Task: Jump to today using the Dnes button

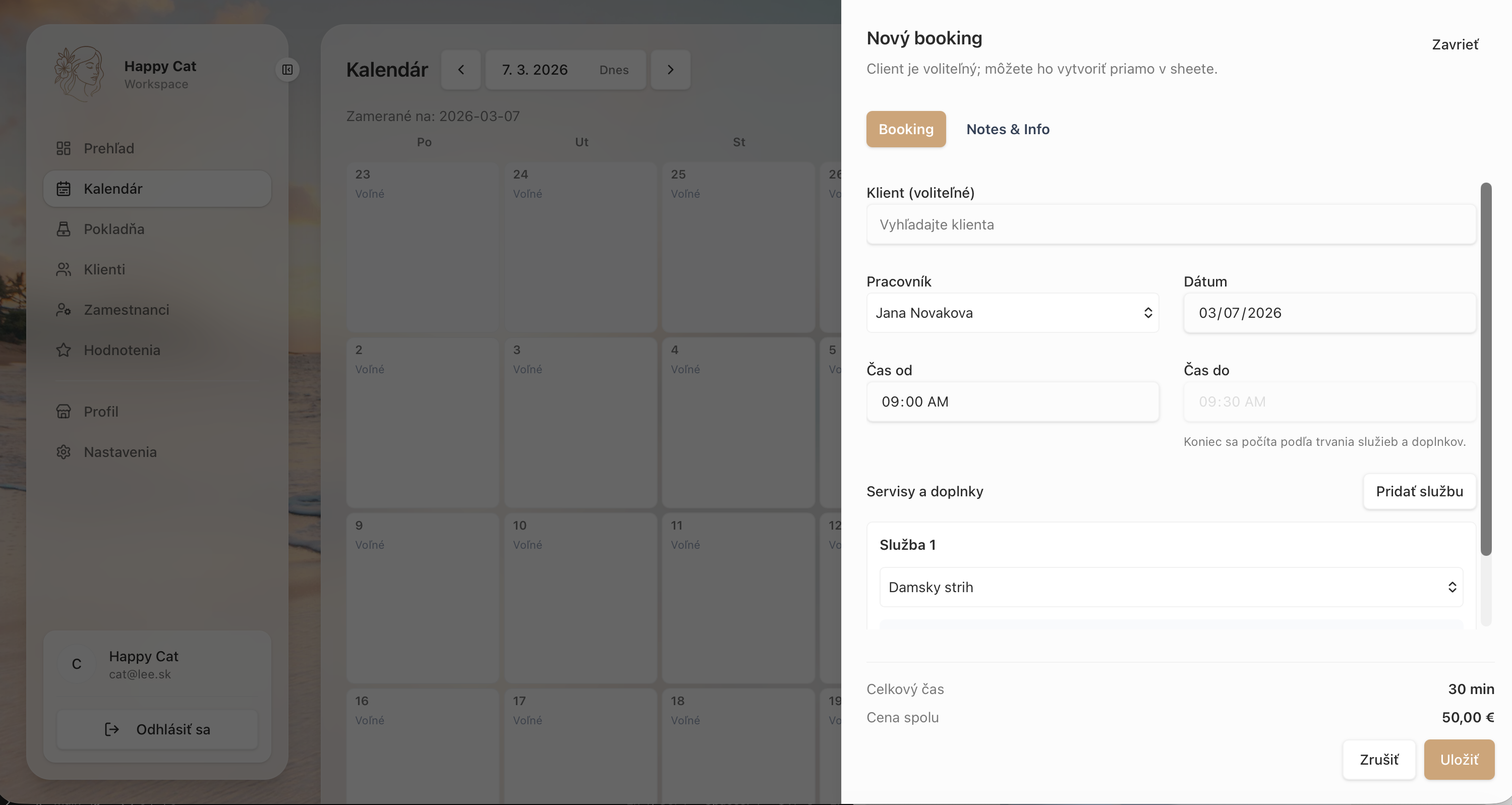Action: tap(613, 70)
